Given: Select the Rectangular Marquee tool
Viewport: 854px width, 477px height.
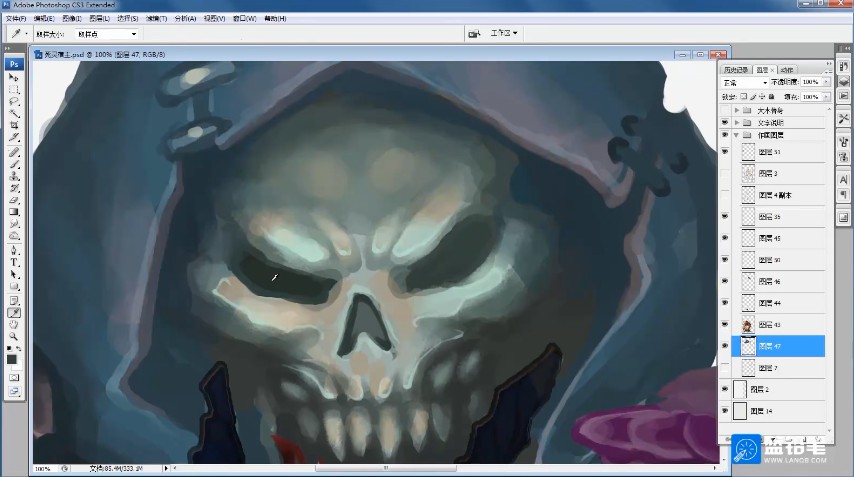Looking at the screenshot, I should (x=14, y=89).
